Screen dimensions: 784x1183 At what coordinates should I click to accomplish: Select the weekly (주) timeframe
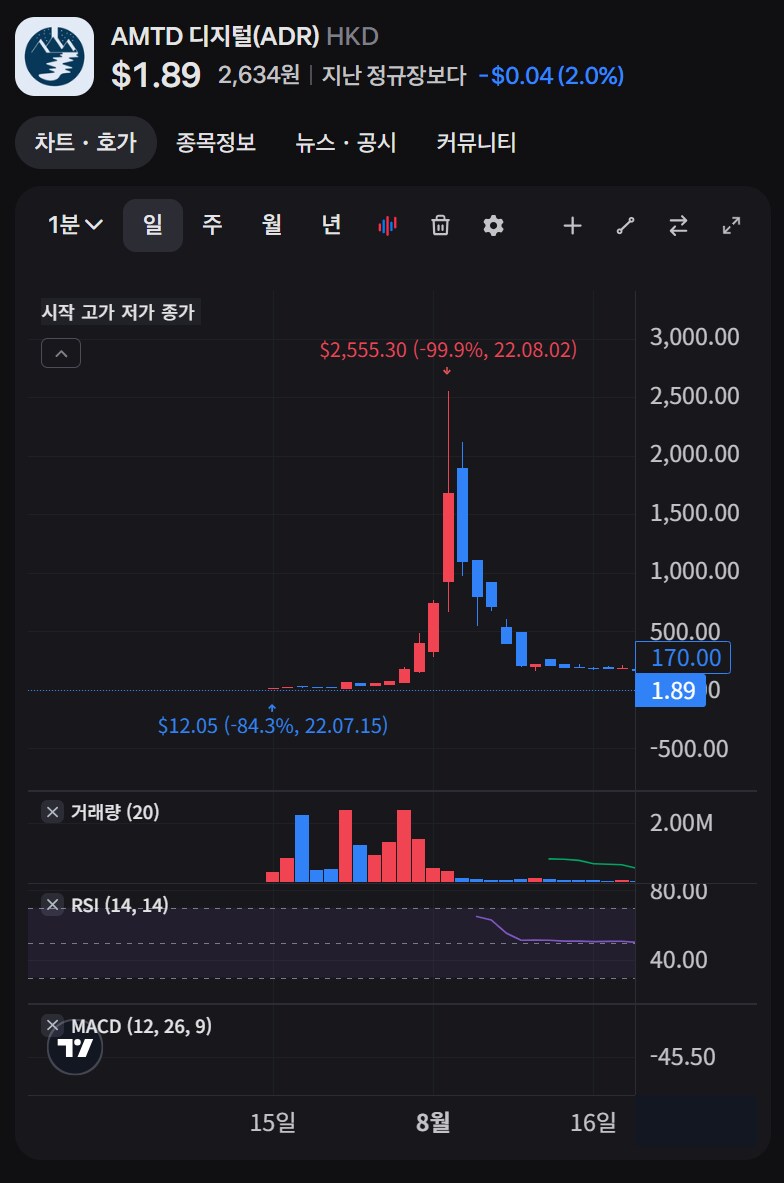[212, 225]
